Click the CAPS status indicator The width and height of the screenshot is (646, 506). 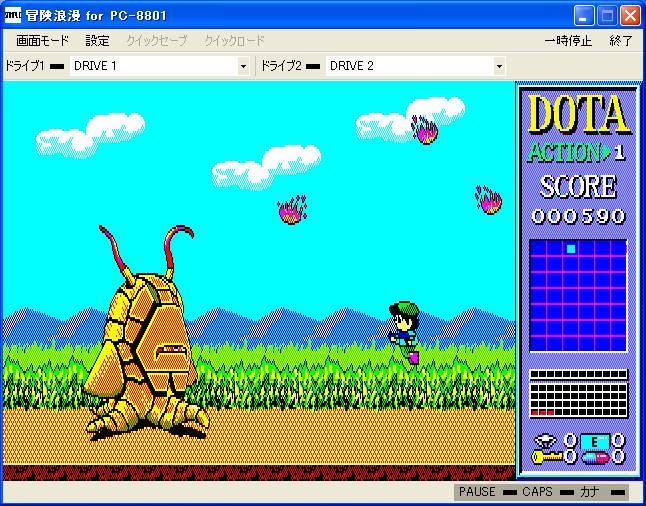548,492
